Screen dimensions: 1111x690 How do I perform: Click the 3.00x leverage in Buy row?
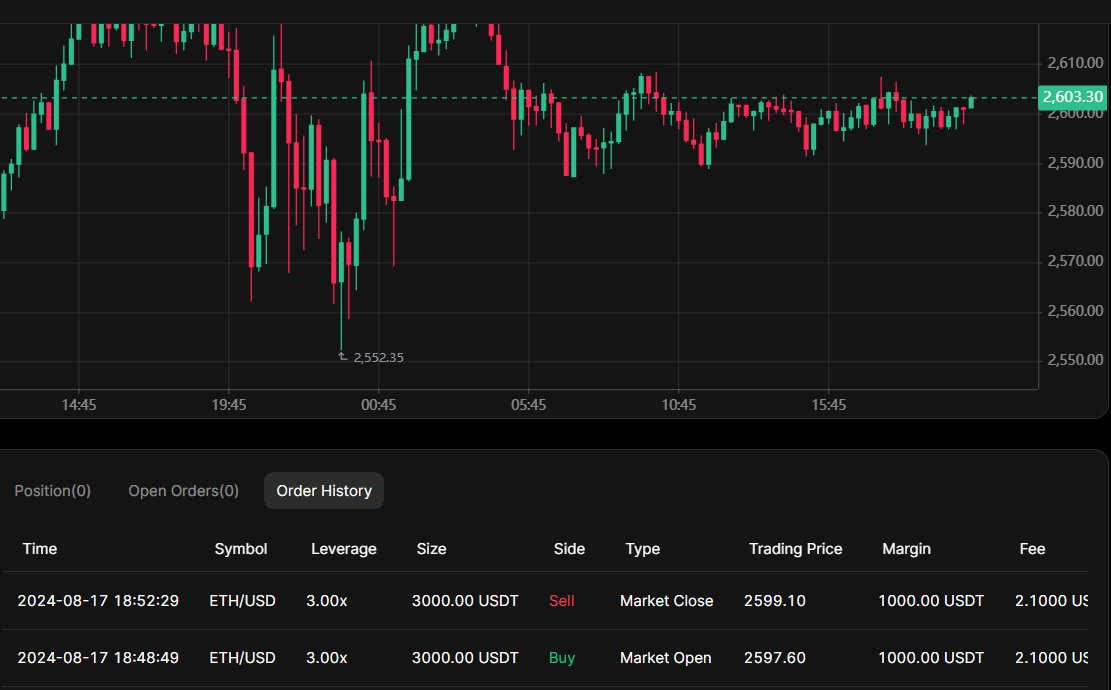(327, 657)
